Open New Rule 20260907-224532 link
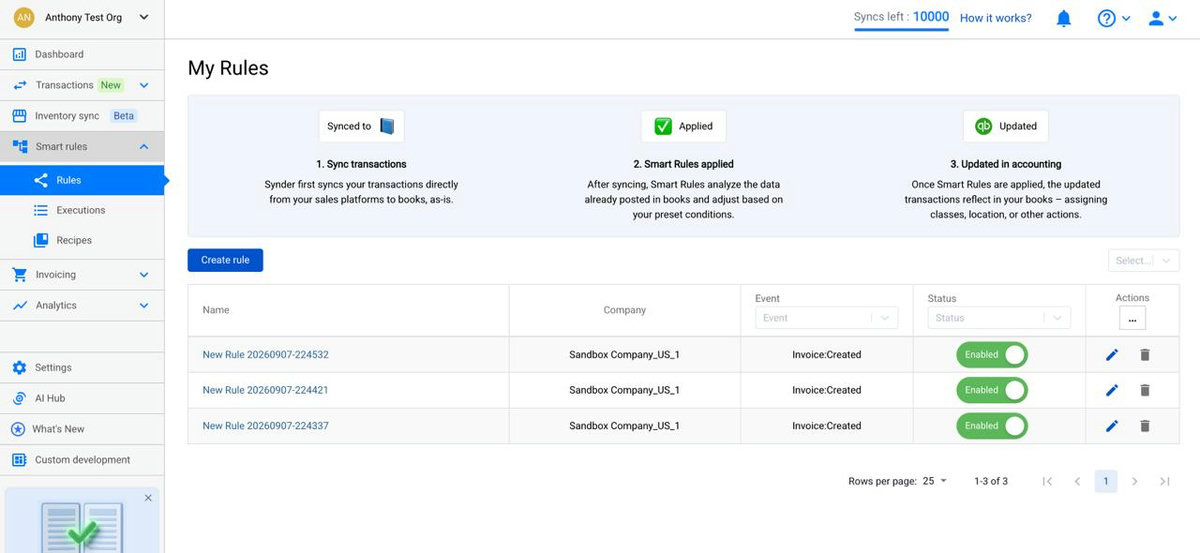 266,355
